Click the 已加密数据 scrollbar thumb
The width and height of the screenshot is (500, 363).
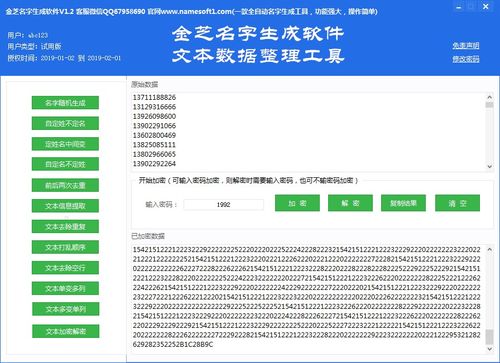(x=489, y=337)
